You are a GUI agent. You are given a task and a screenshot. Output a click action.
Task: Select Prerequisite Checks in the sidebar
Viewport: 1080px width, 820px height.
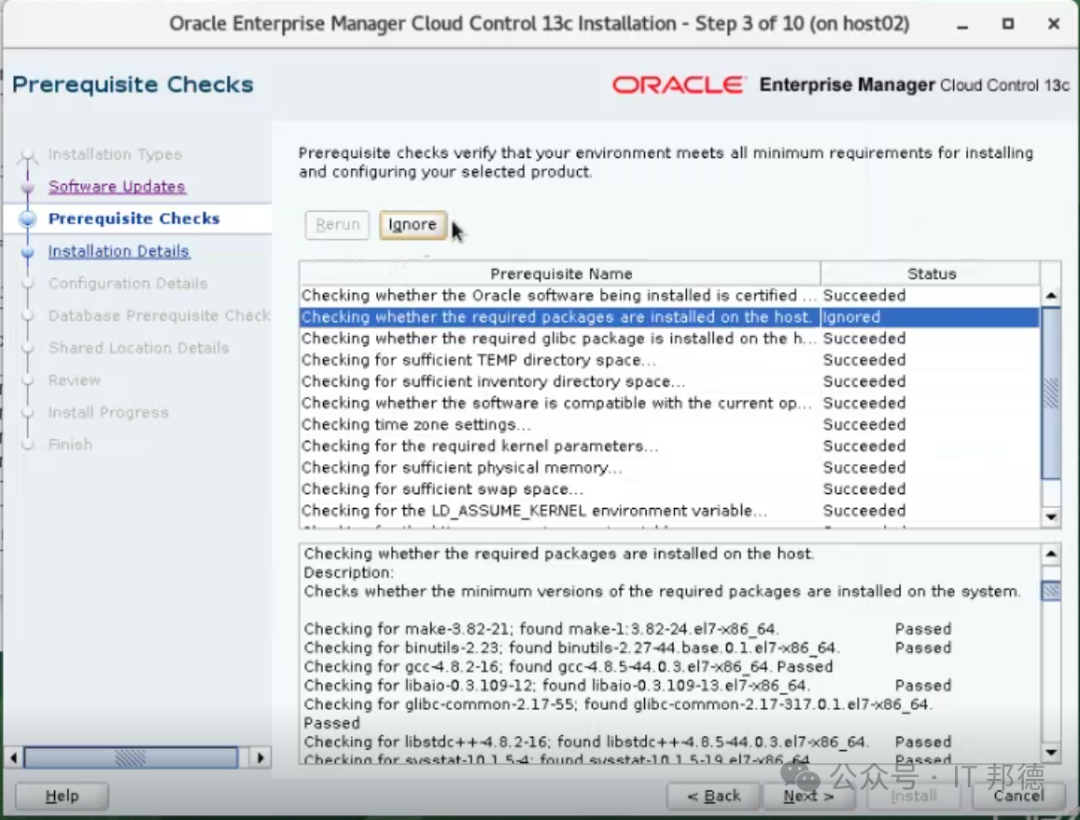click(134, 219)
